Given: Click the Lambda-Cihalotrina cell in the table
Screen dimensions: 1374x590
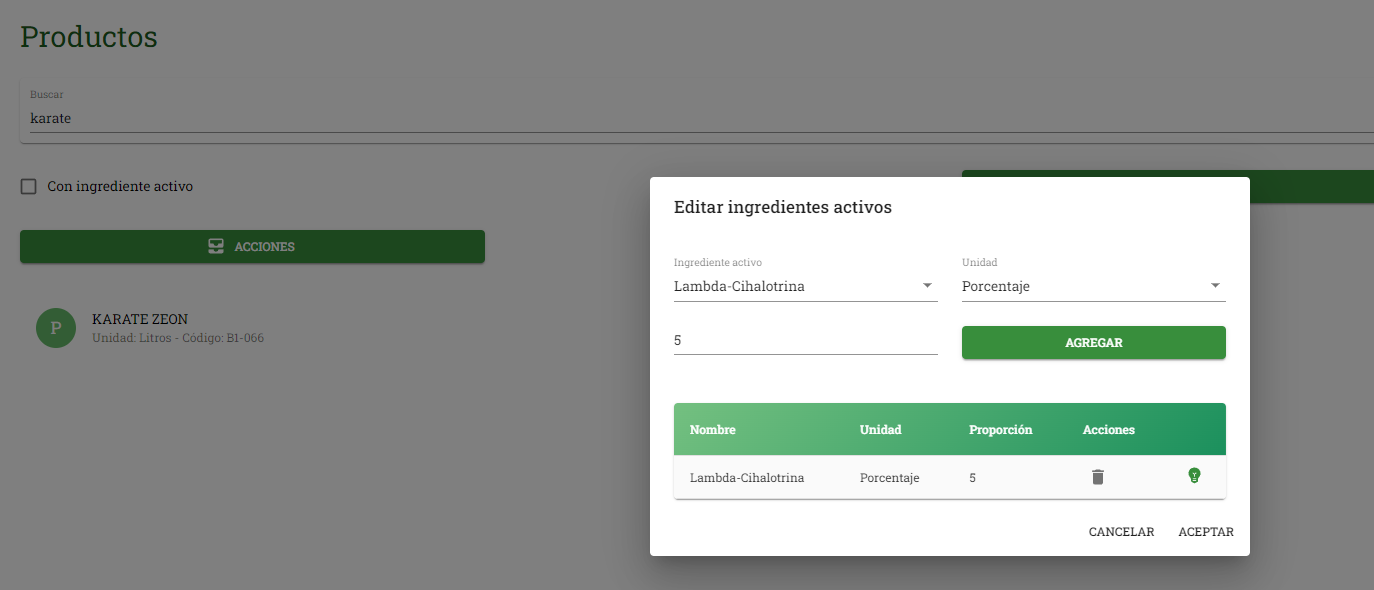Looking at the screenshot, I should [x=747, y=478].
